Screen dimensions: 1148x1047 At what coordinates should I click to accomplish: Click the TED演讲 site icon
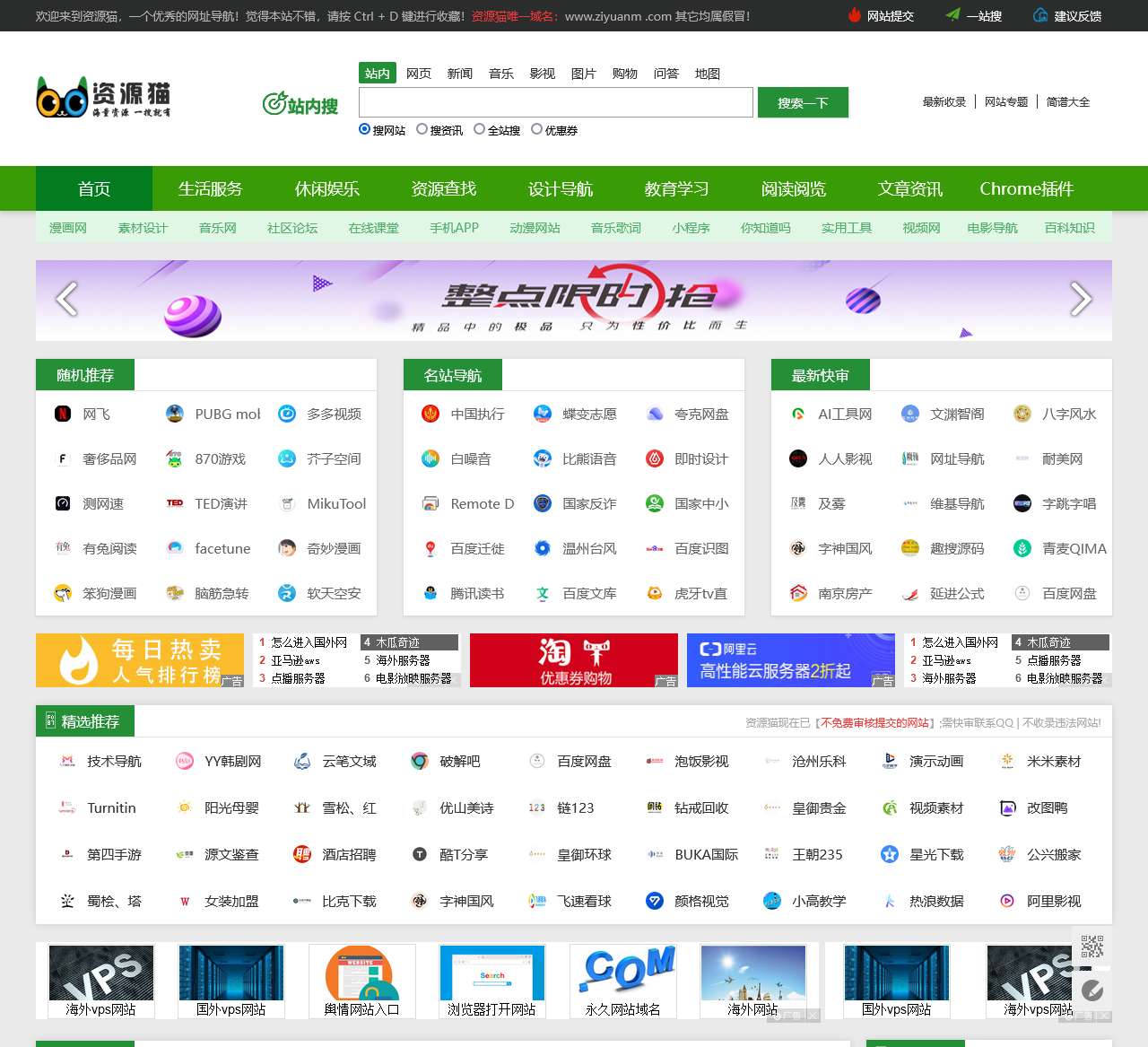175,503
